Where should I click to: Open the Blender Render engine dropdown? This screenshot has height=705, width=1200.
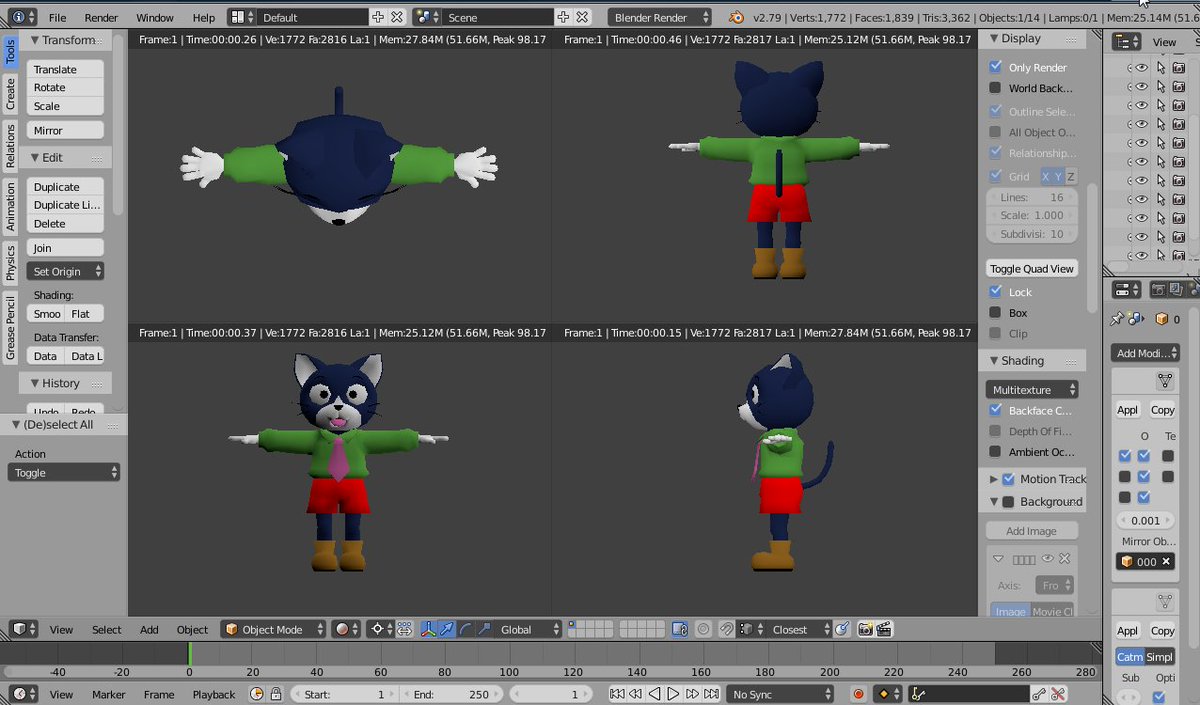(x=659, y=17)
